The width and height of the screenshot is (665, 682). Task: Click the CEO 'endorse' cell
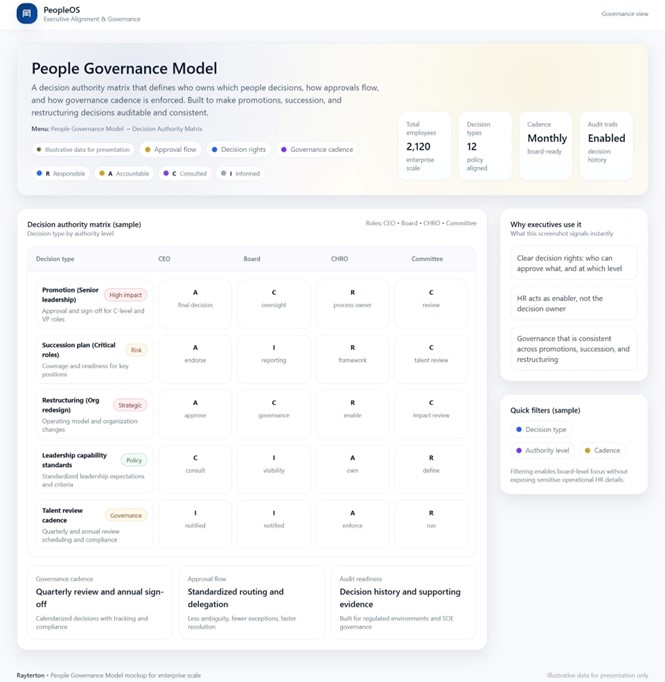[x=195, y=359]
